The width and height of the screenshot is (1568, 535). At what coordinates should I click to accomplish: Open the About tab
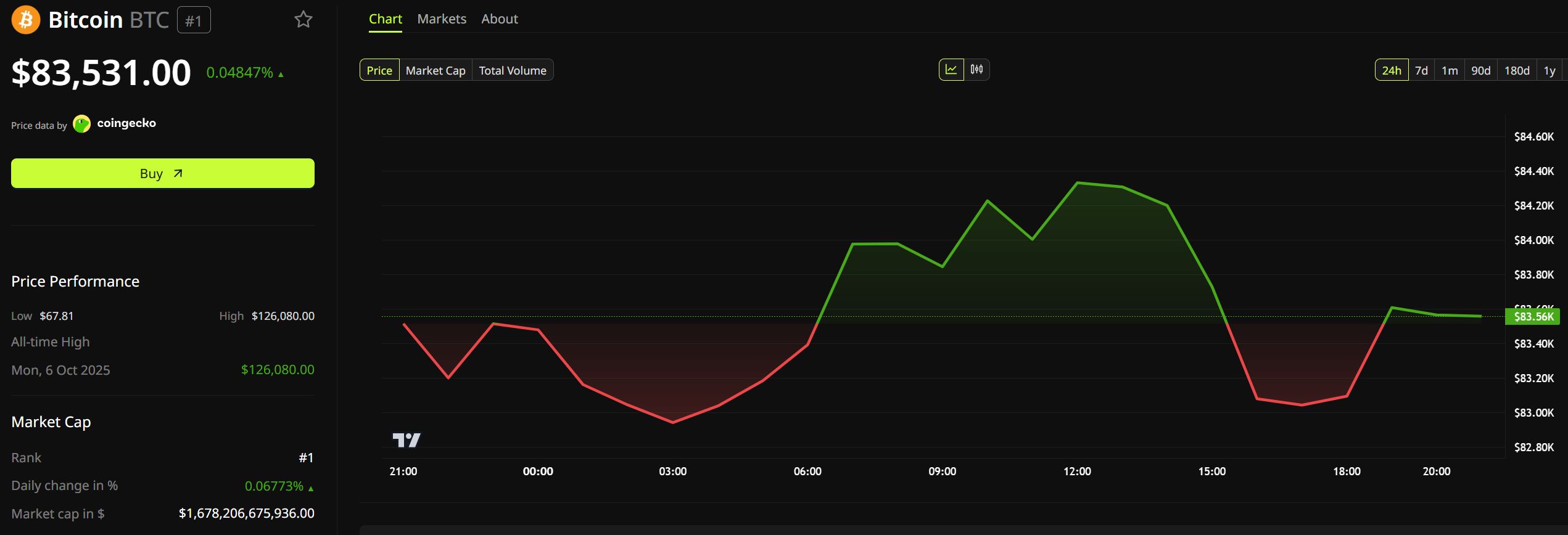coord(500,19)
